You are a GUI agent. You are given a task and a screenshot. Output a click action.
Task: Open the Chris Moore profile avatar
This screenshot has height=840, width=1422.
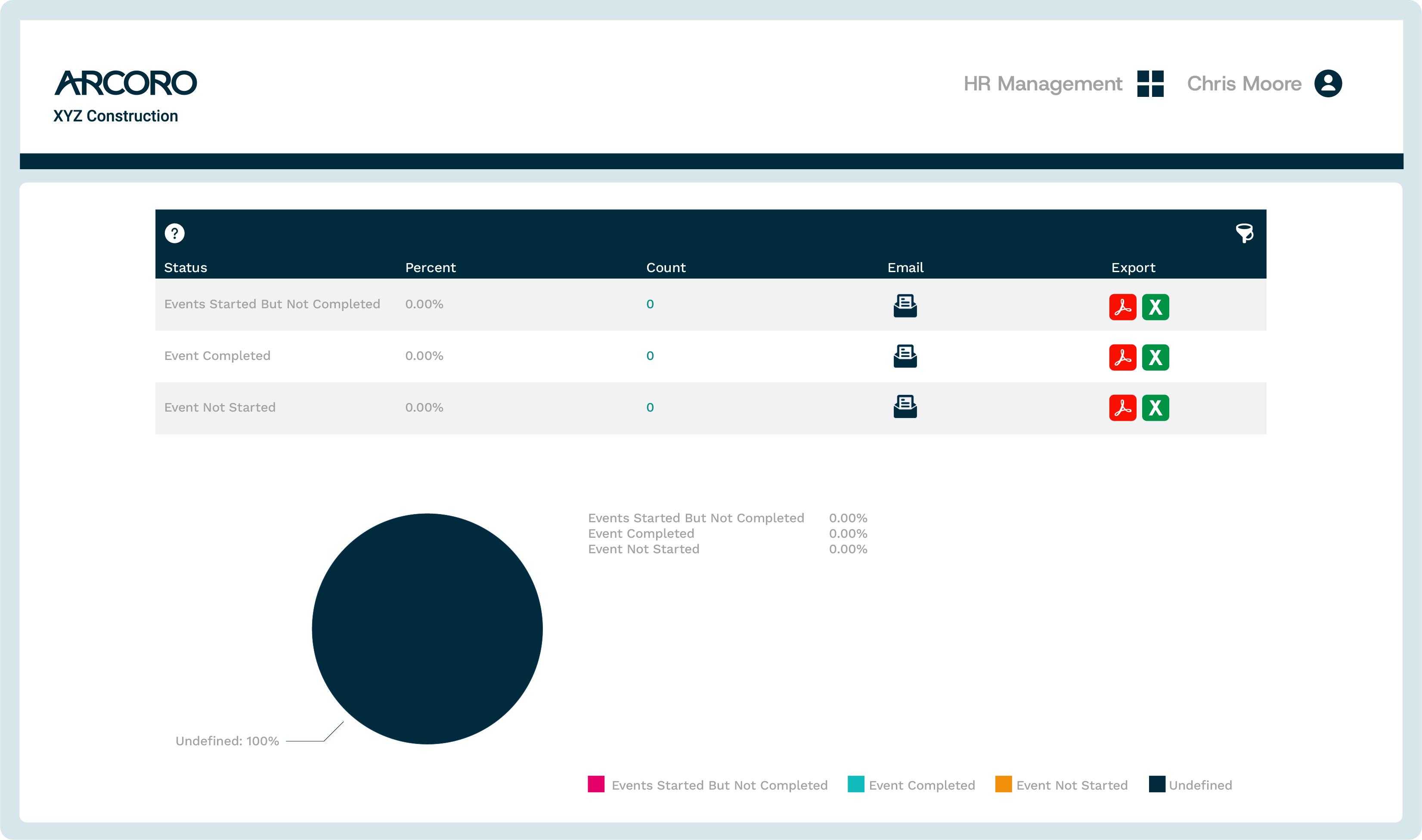pyautogui.click(x=1328, y=84)
